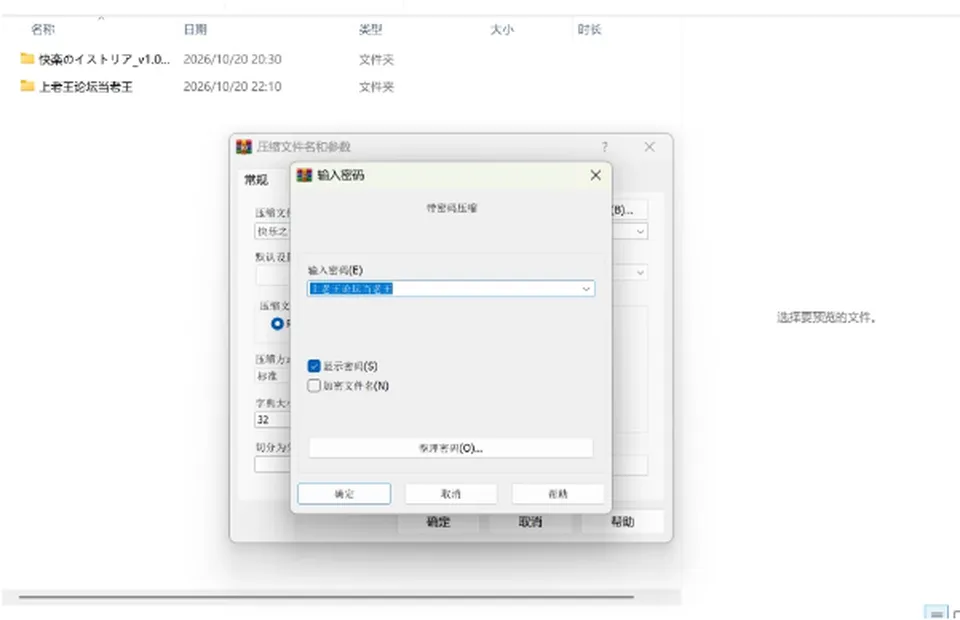Sort files by 日期 column header
This screenshot has width=960, height=620.
(x=195, y=29)
